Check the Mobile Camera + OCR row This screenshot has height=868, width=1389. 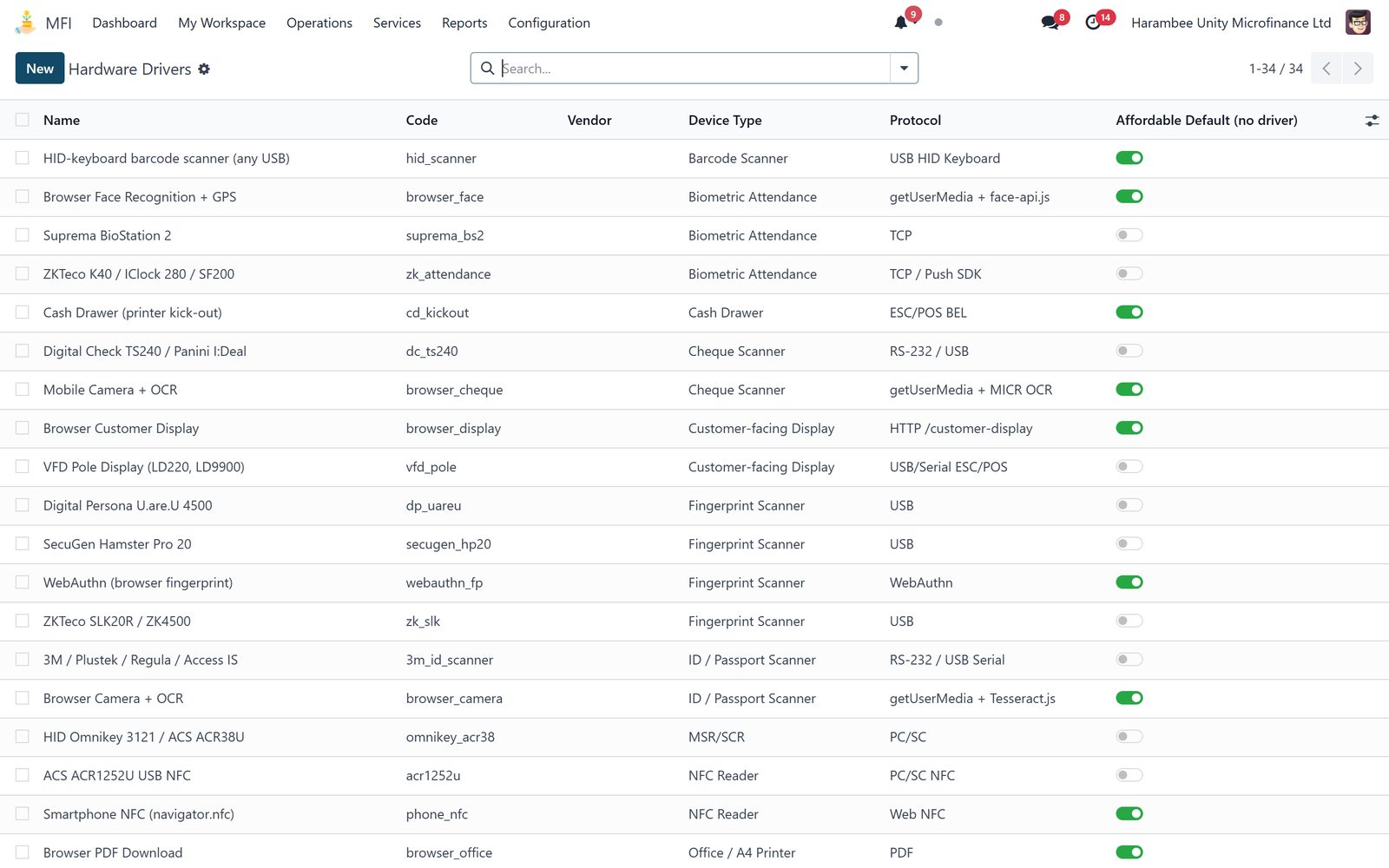(x=23, y=390)
